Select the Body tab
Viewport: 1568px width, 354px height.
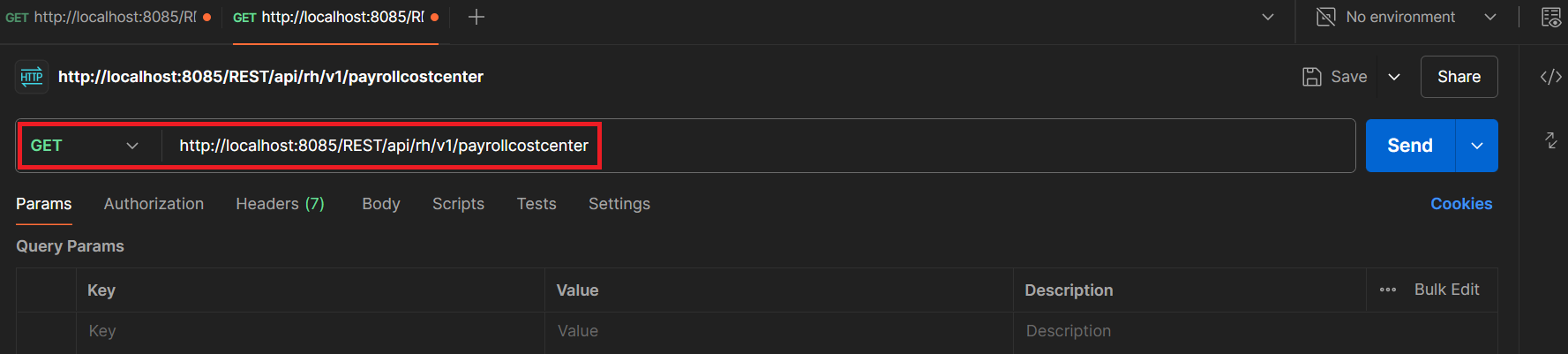380,204
